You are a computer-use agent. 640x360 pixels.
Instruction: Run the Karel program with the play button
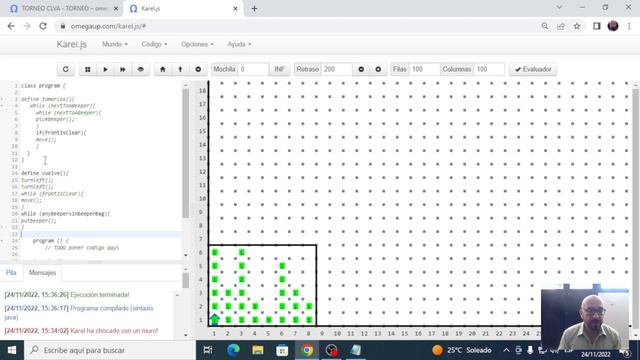point(105,69)
